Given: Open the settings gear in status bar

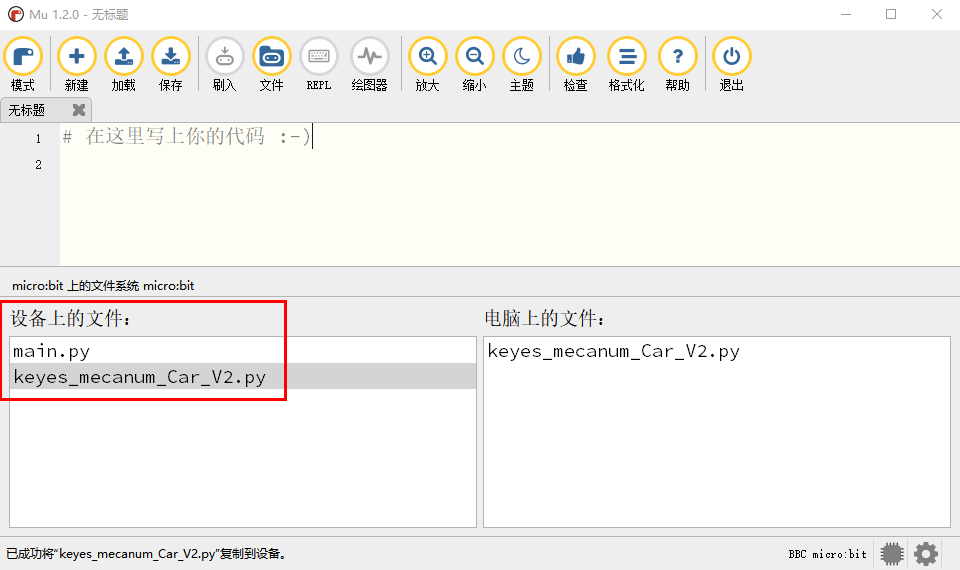Looking at the screenshot, I should coord(926,553).
